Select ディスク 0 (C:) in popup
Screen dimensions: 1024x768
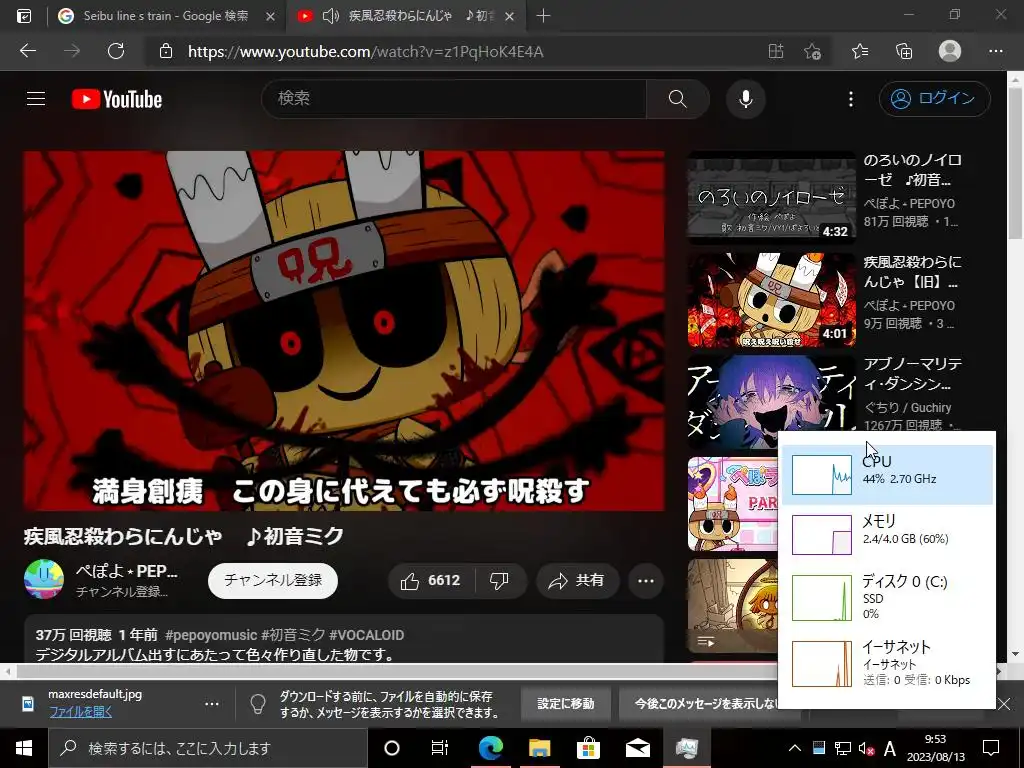(888, 597)
